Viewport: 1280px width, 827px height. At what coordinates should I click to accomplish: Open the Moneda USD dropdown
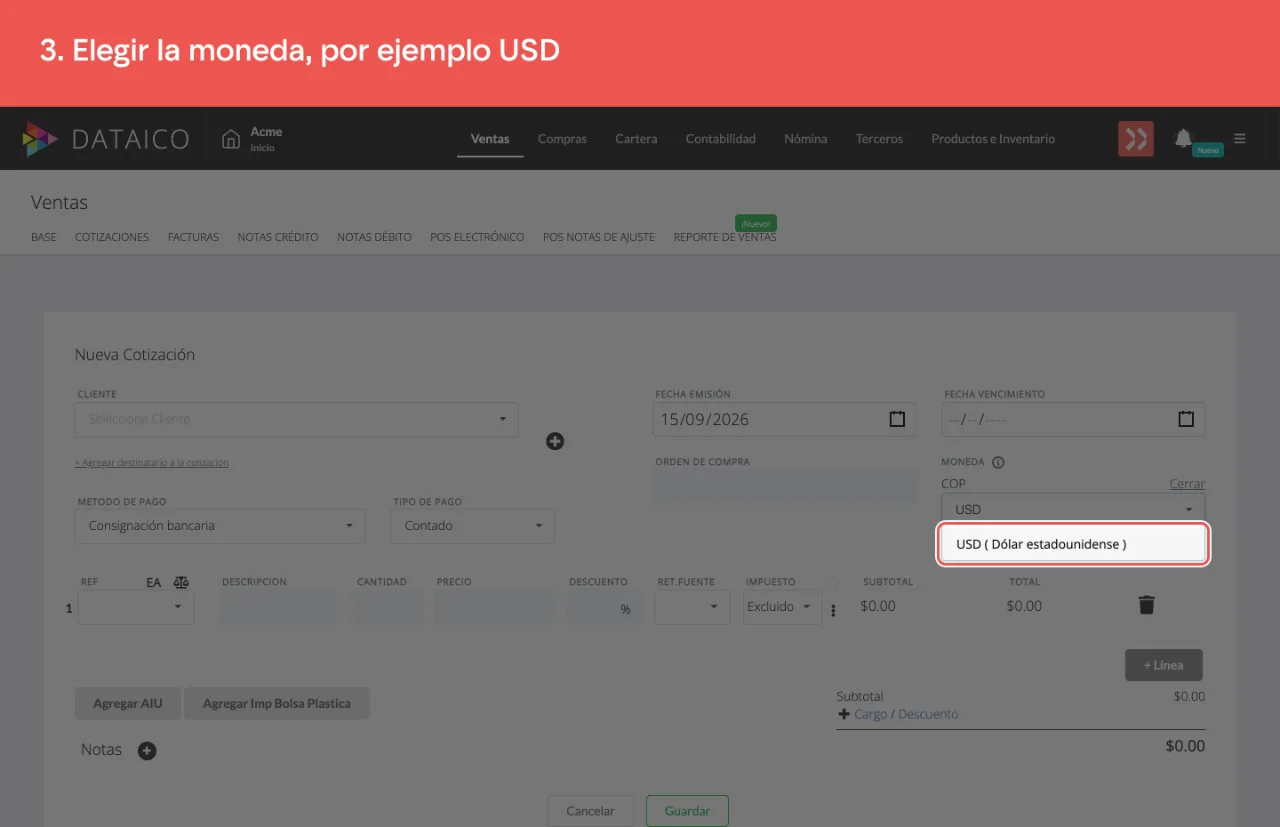point(1073,509)
